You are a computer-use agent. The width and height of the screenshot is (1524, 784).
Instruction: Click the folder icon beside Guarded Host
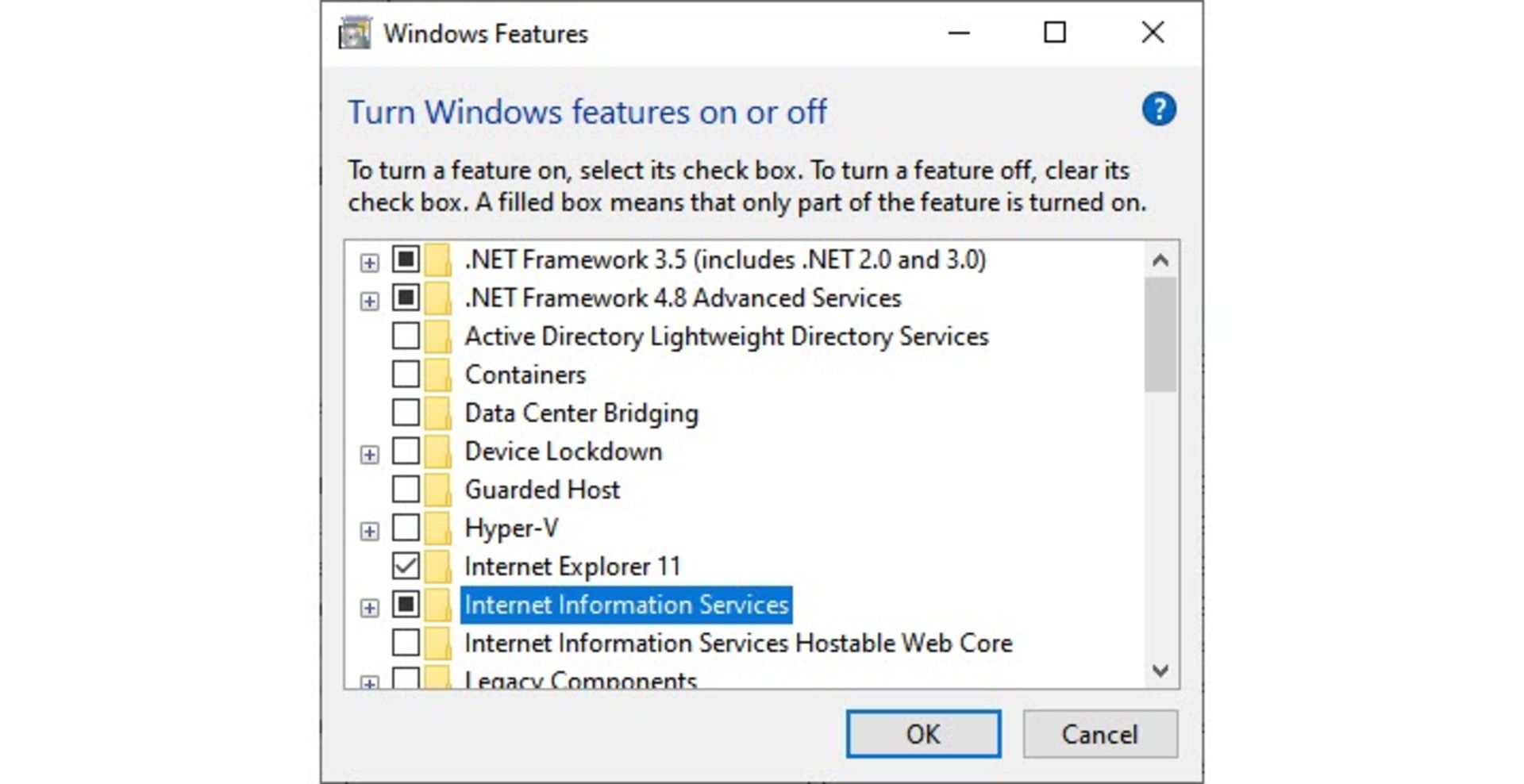pyautogui.click(x=437, y=490)
